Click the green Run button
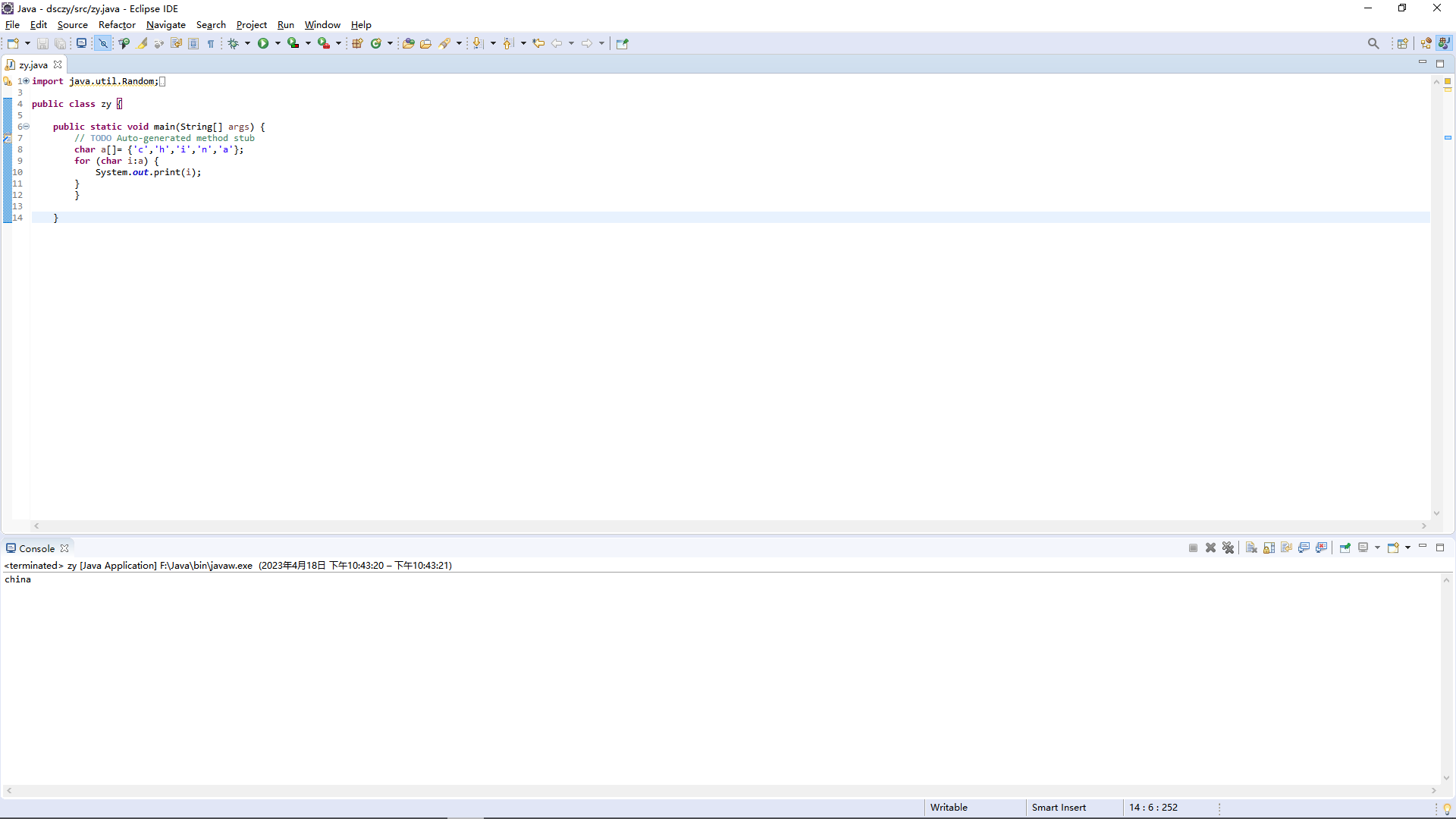Screen dimensions: 1456x819 [262, 43]
